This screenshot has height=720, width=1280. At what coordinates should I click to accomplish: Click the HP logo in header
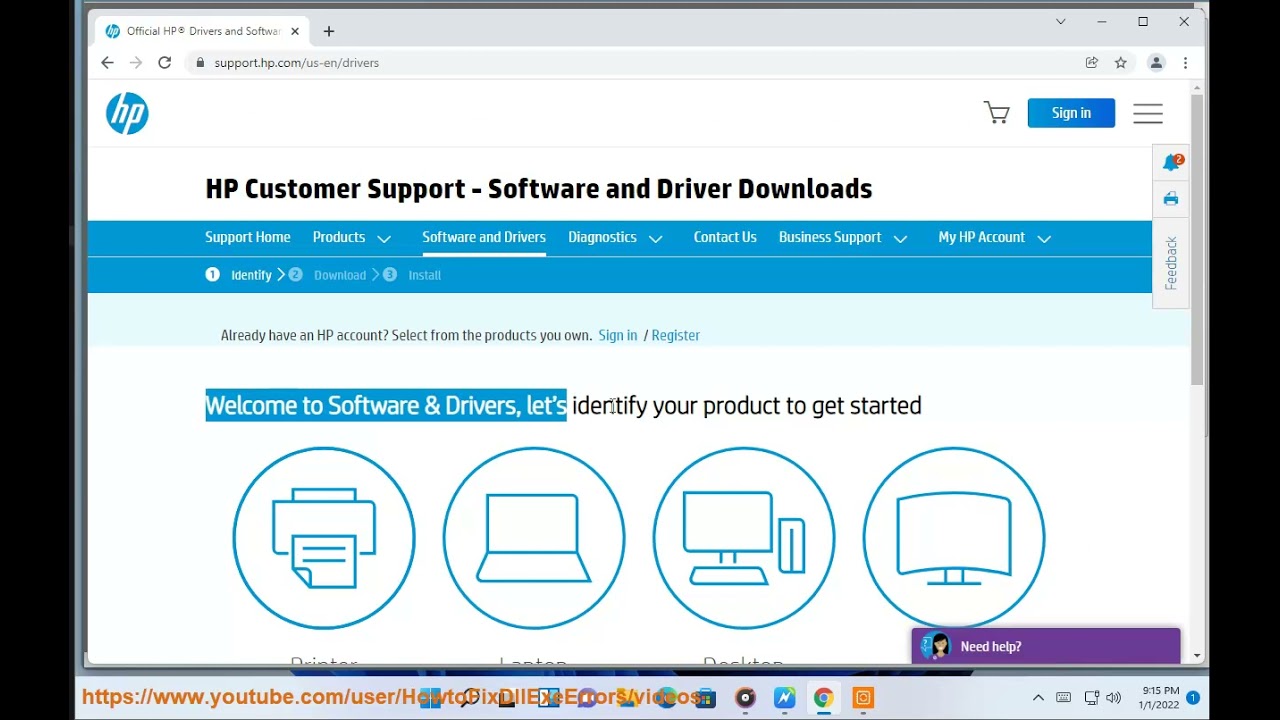tap(127, 113)
